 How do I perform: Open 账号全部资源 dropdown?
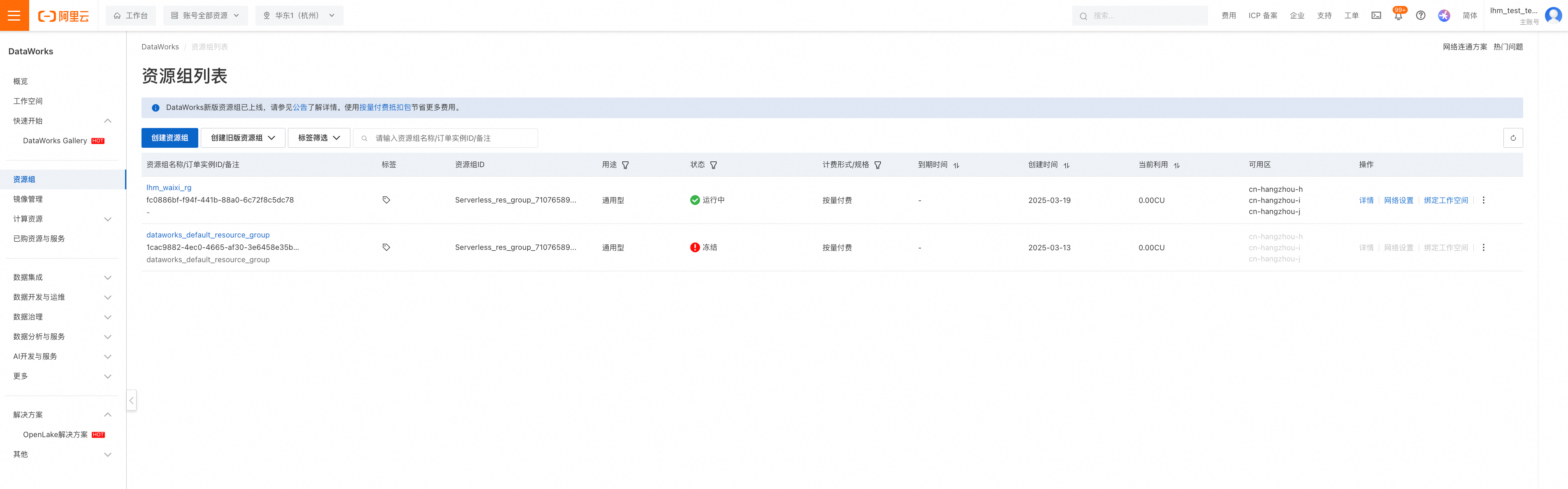click(x=205, y=16)
